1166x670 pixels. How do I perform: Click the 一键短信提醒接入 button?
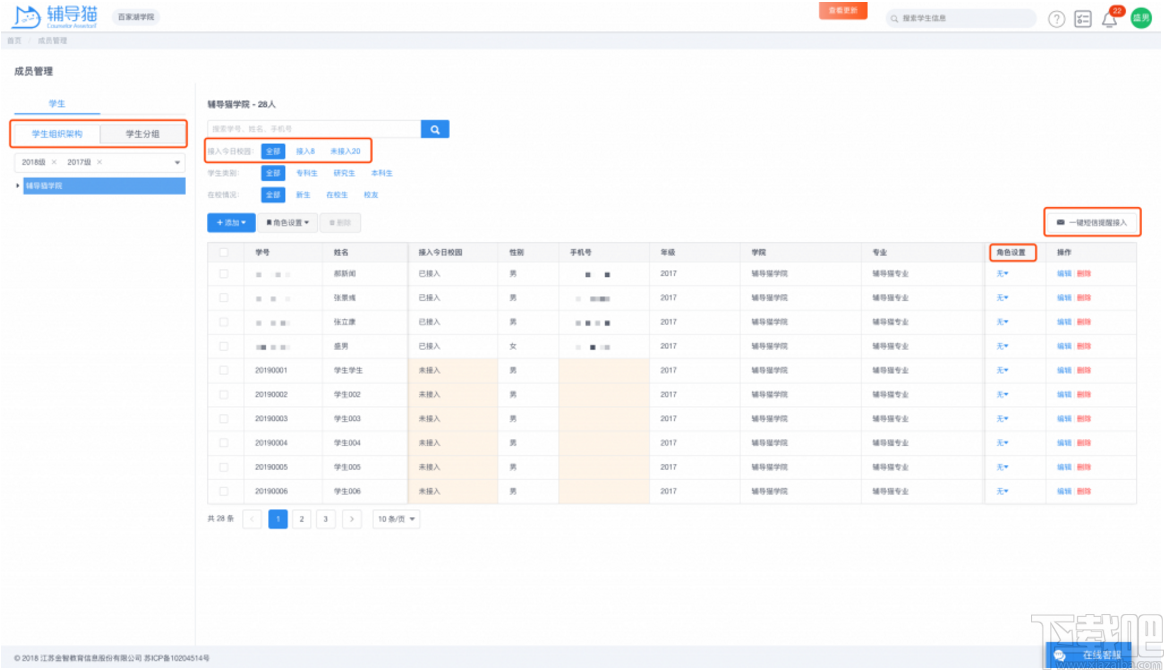[1091, 222]
